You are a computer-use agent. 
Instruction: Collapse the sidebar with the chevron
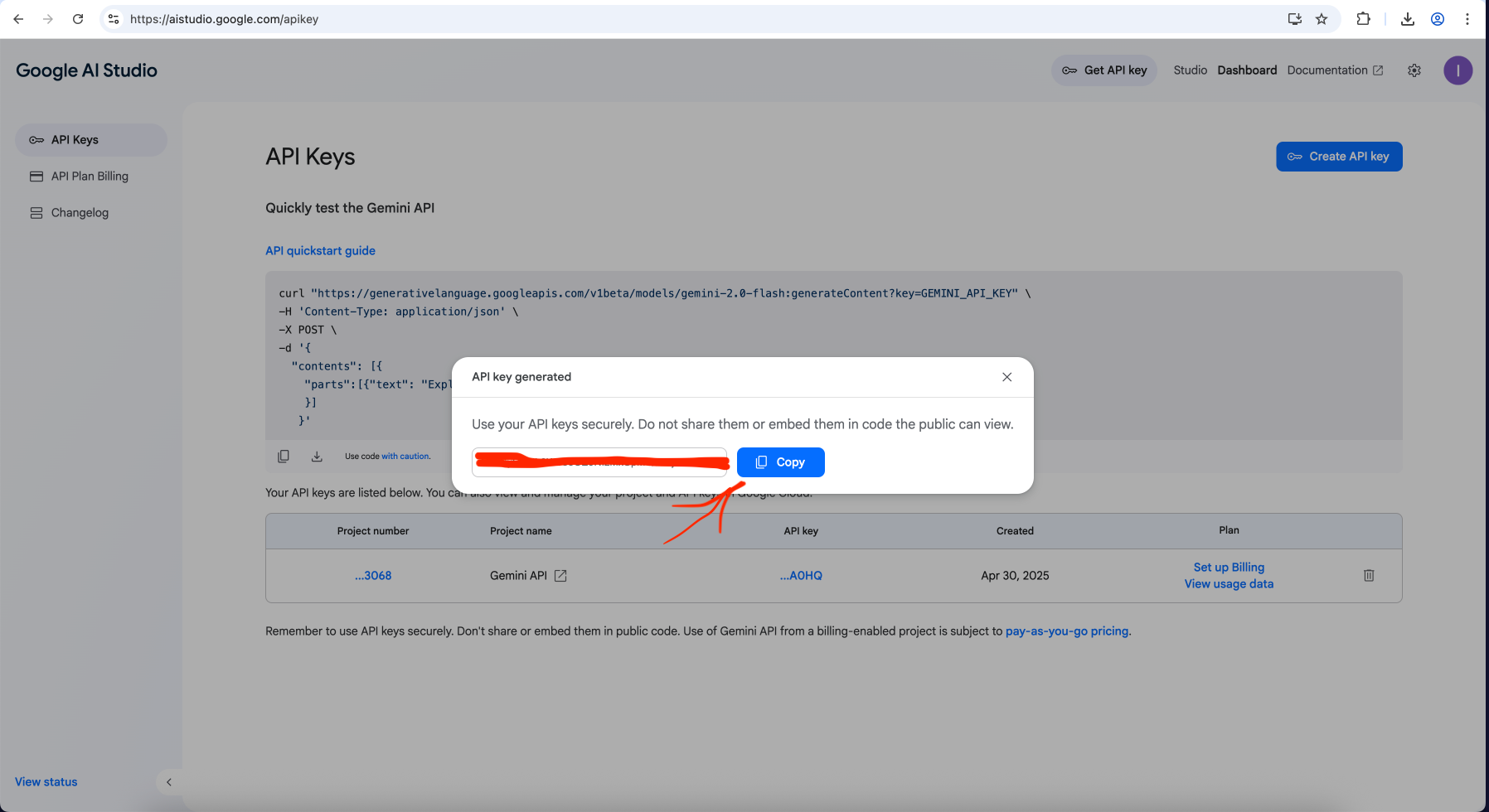[x=169, y=782]
